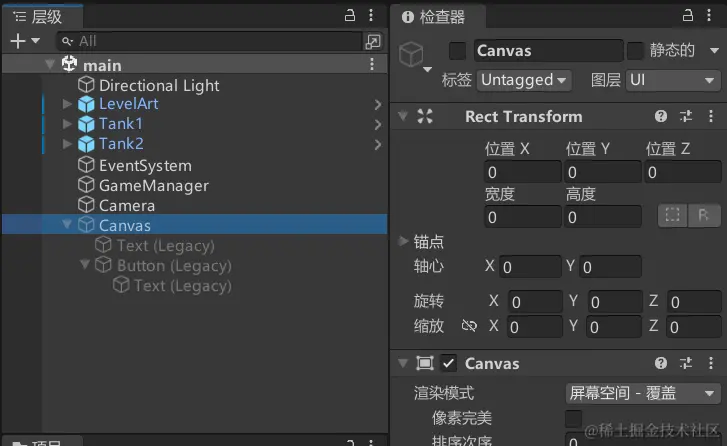This screenshot has height=446, width=727.
Task: Toggle the Canvas object active checkbox
Action: (458, 51)
